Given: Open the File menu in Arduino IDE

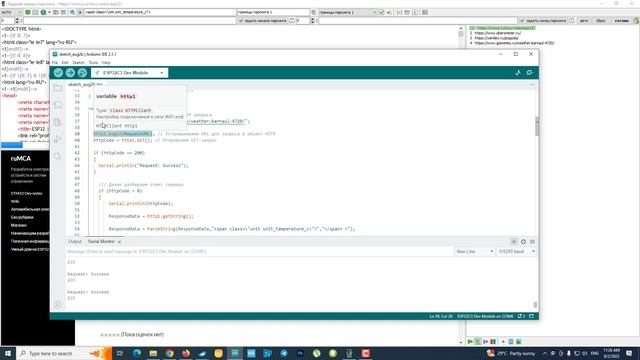Looking at the screenshot, I should coord(55,62).
